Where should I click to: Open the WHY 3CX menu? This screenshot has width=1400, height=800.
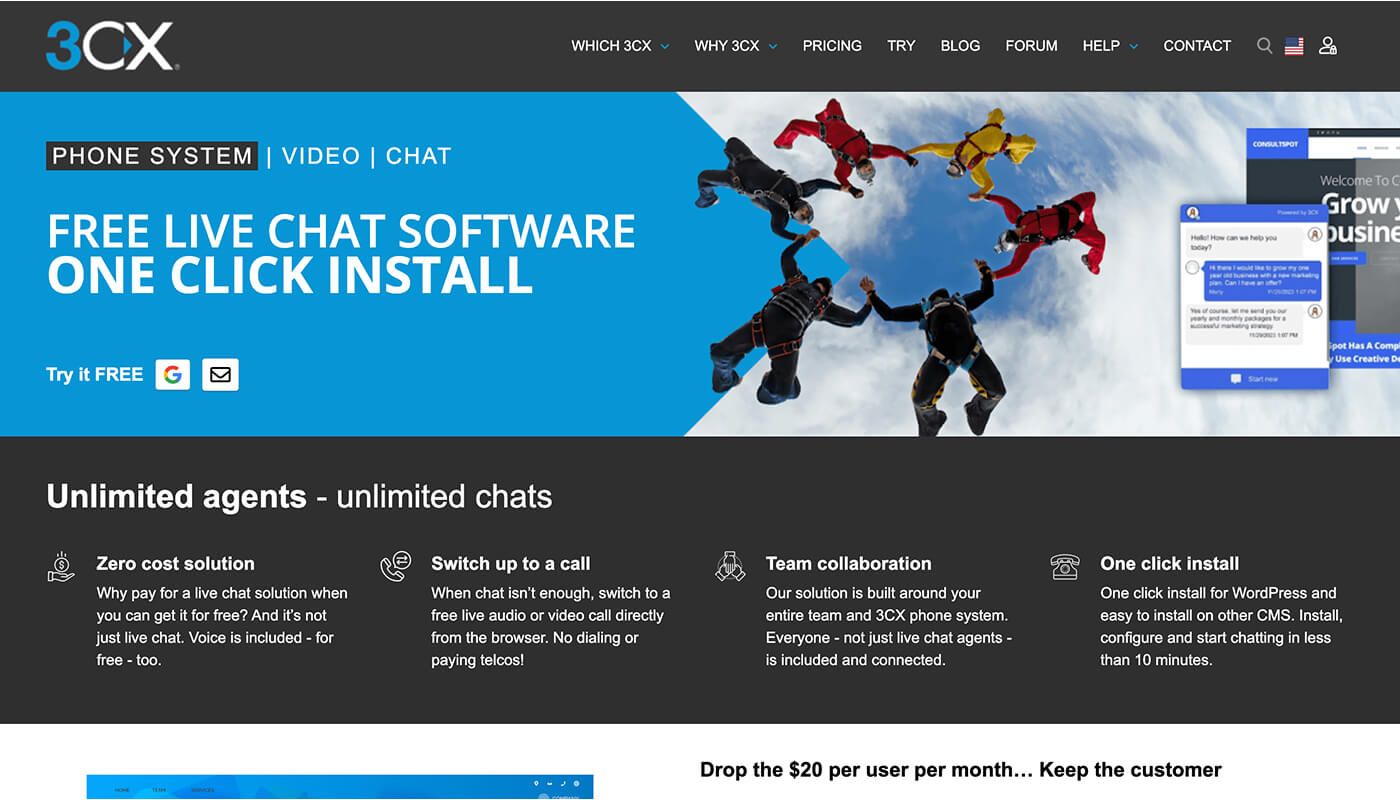coord(727,46)
